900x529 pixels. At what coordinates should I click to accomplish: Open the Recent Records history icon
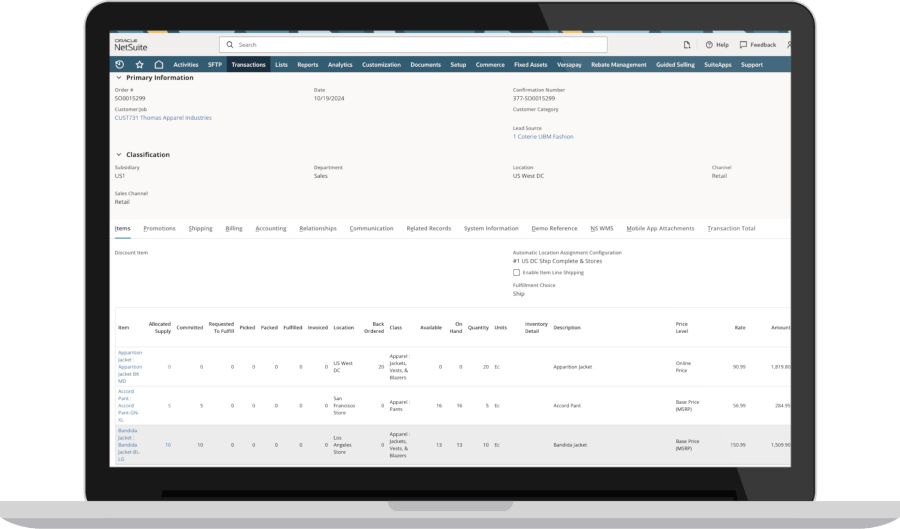(x=119, y=65)
